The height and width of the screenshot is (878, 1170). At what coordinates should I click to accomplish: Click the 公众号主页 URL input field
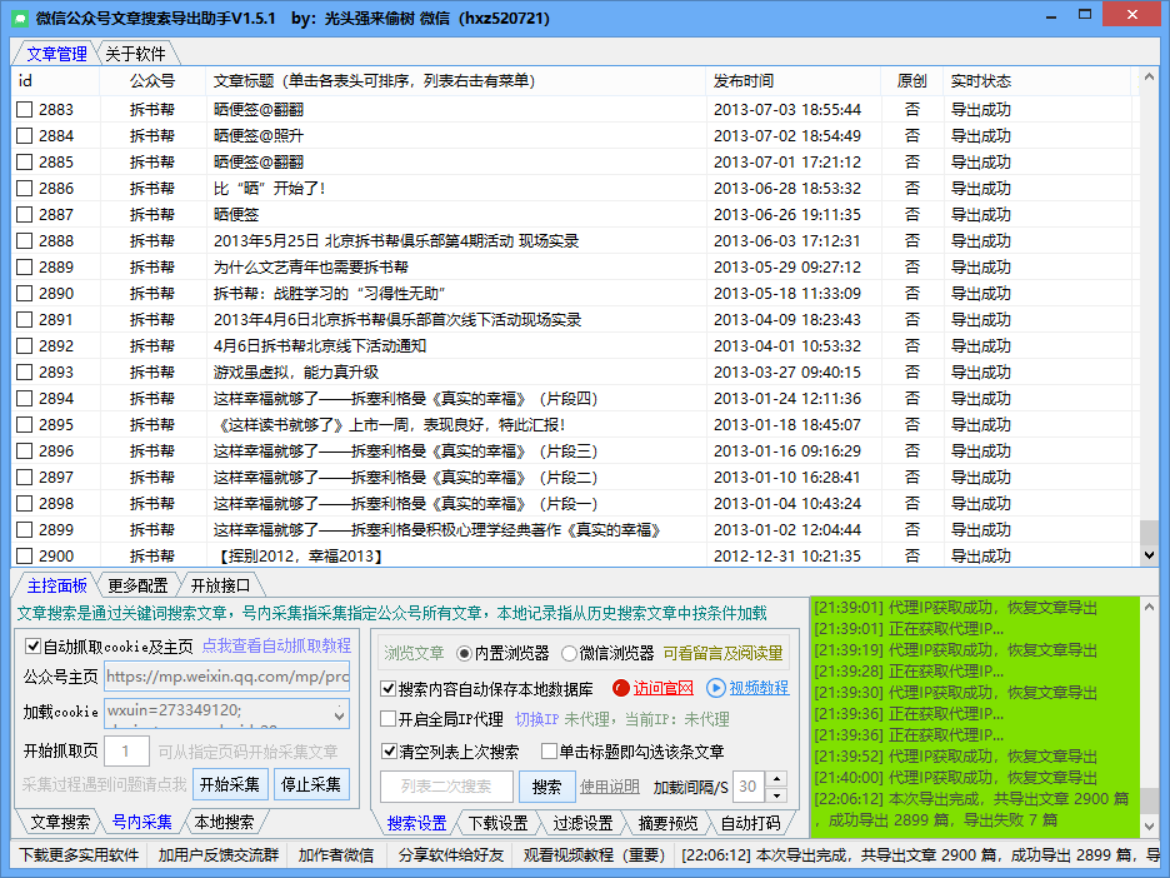(227, 677)
